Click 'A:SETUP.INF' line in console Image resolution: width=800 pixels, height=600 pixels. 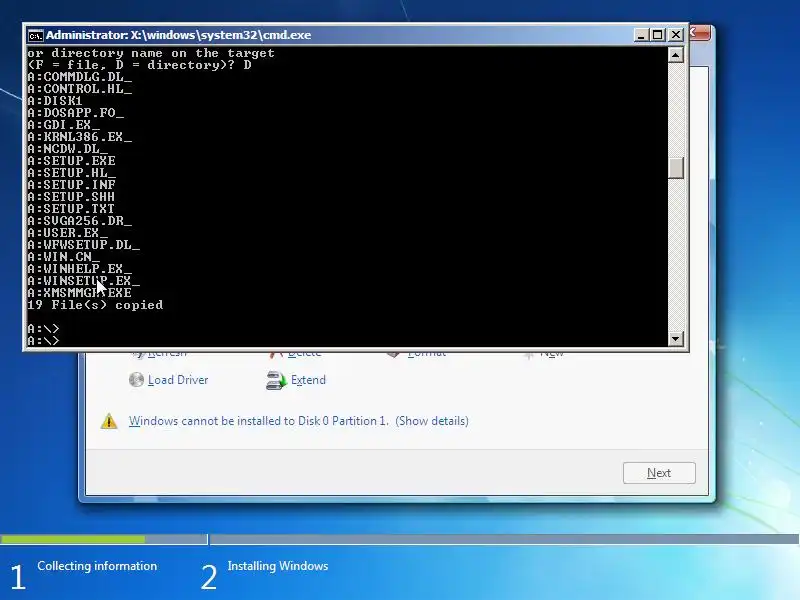click(71, 185)
